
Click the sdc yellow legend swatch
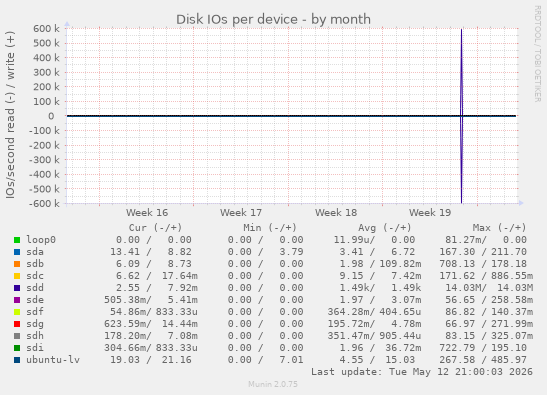point(17,276)
